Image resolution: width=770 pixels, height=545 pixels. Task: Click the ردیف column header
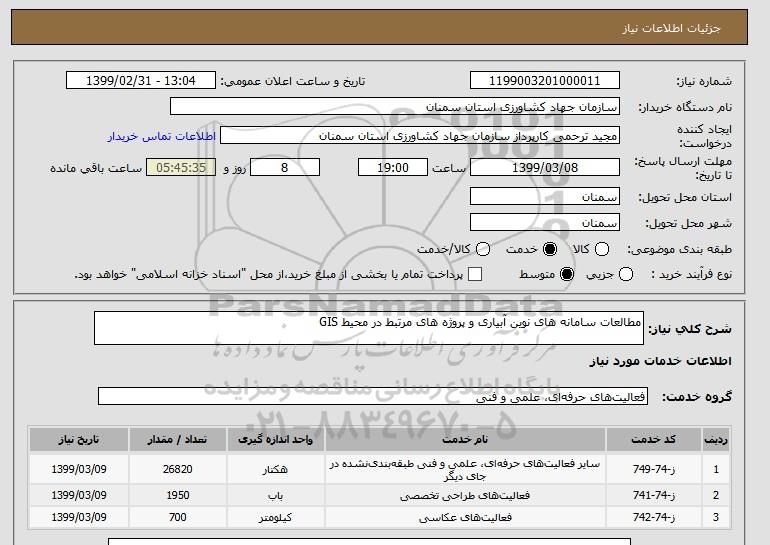point(716,439)
